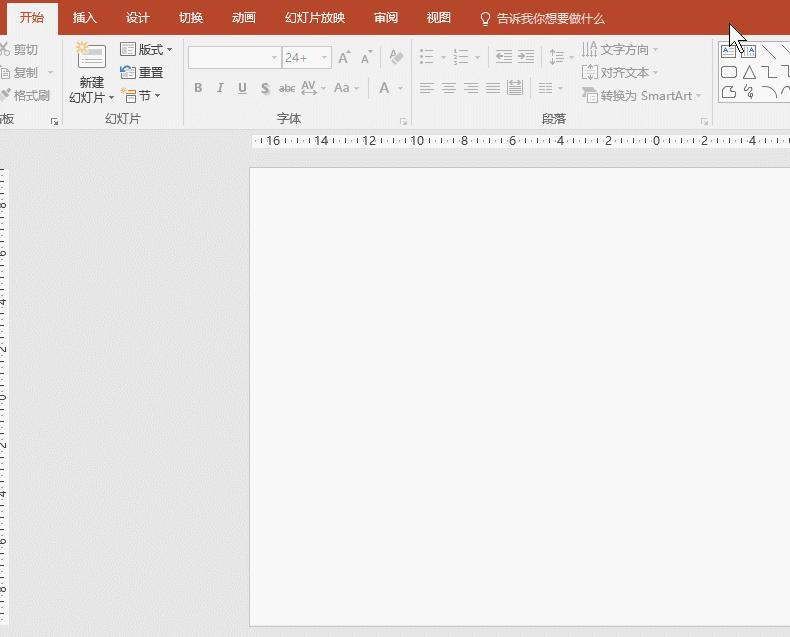Image resolution: width=790 pixels, height=637 pixels.
Task: Select the triangle shape in shapes gallery
Action: [749, 72]
